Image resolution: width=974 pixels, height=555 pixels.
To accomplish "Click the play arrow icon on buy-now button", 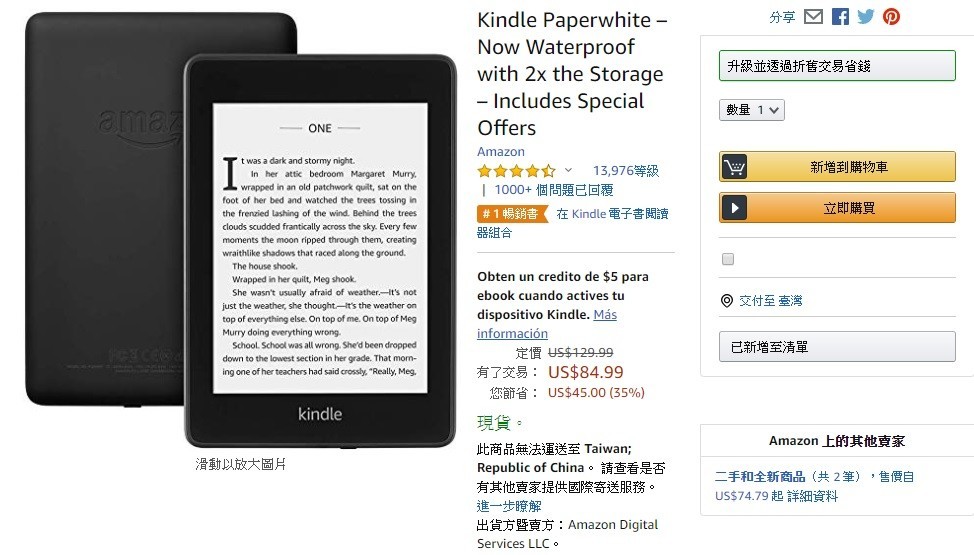I will click(734, 208).
